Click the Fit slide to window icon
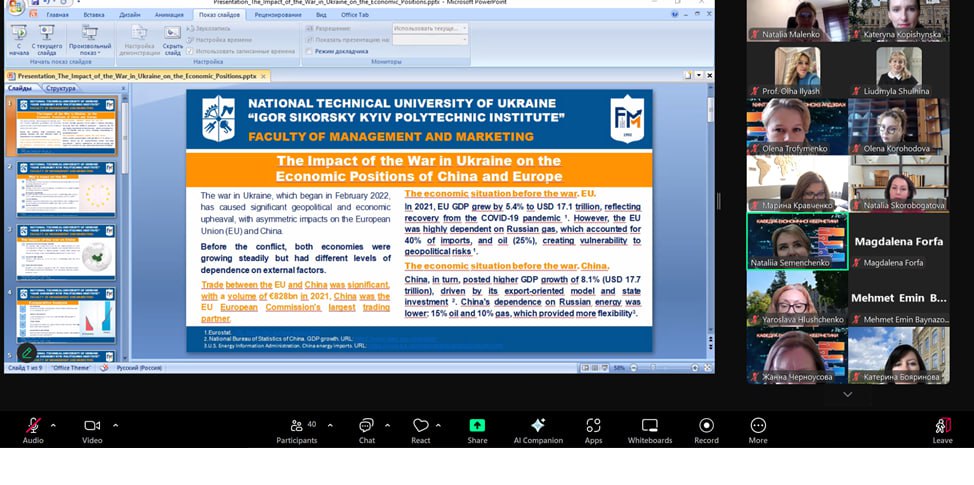974x485 pixels. (708, 368)
